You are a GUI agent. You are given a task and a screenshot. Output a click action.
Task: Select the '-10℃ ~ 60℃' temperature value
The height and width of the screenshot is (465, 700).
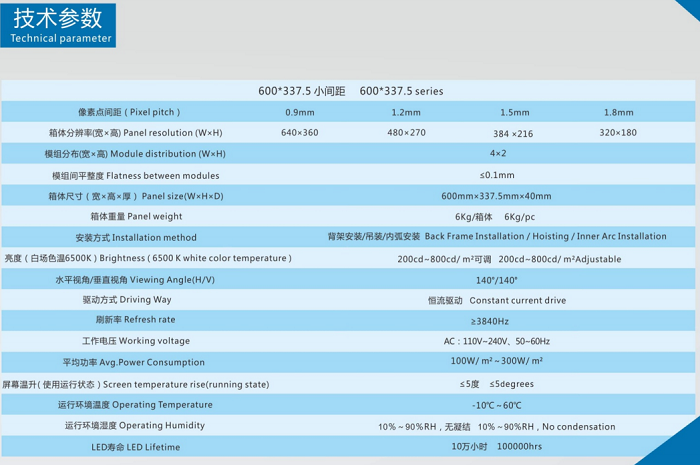click(497, 406)
